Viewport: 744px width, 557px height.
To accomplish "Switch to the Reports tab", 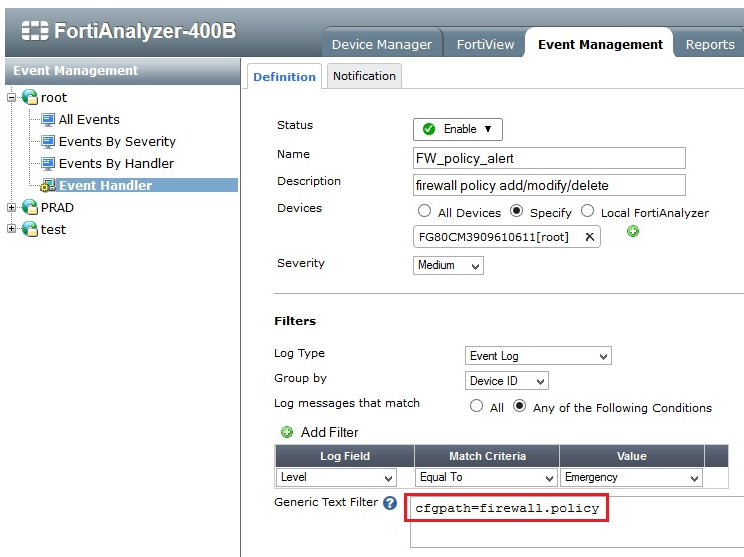I will tap(710, 44).
